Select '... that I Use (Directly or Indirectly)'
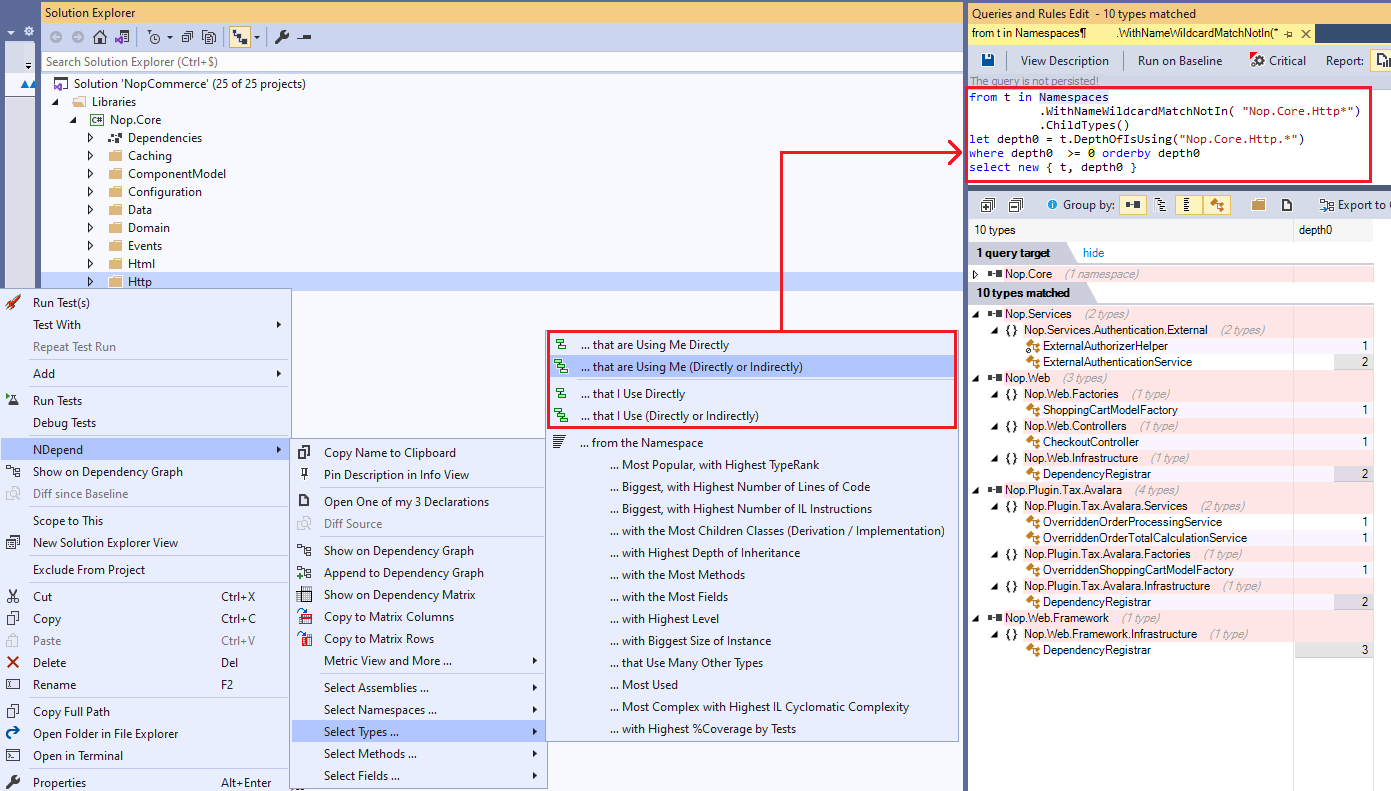 point(752,415)
